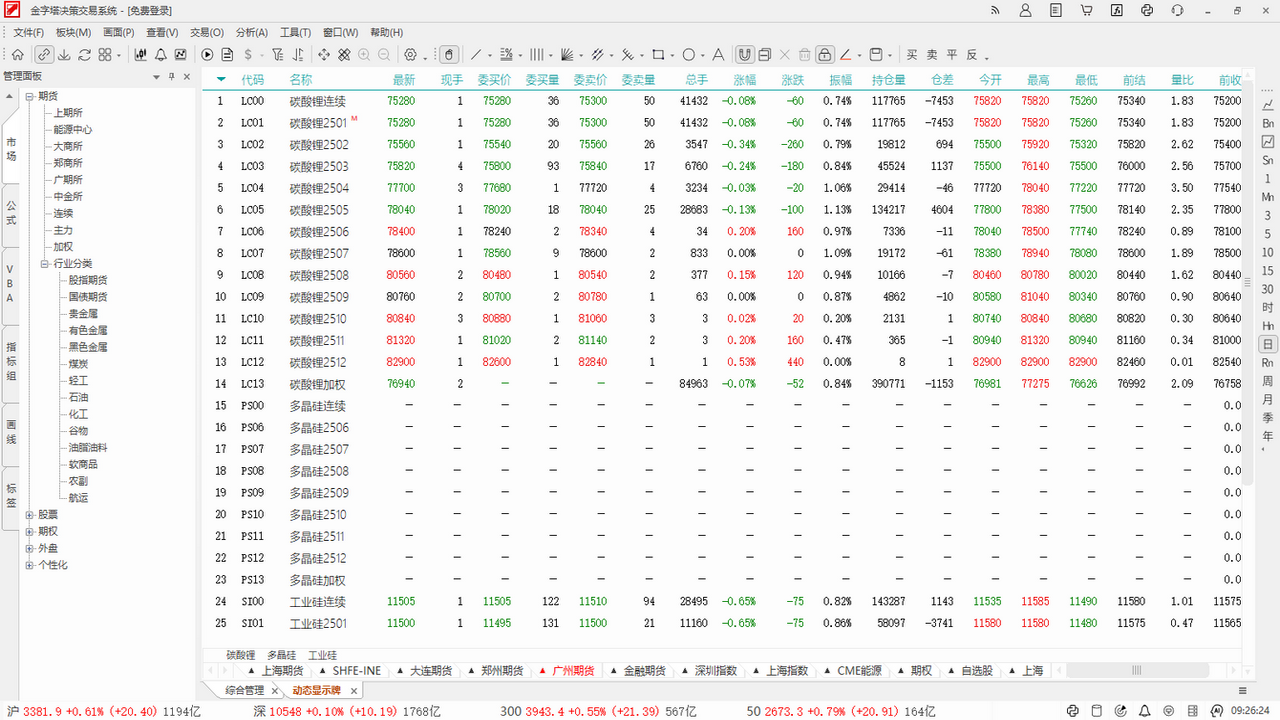This screenshot has height=720, width=1280.
Task: Select the trend line drawing tool
Action: 477,54
